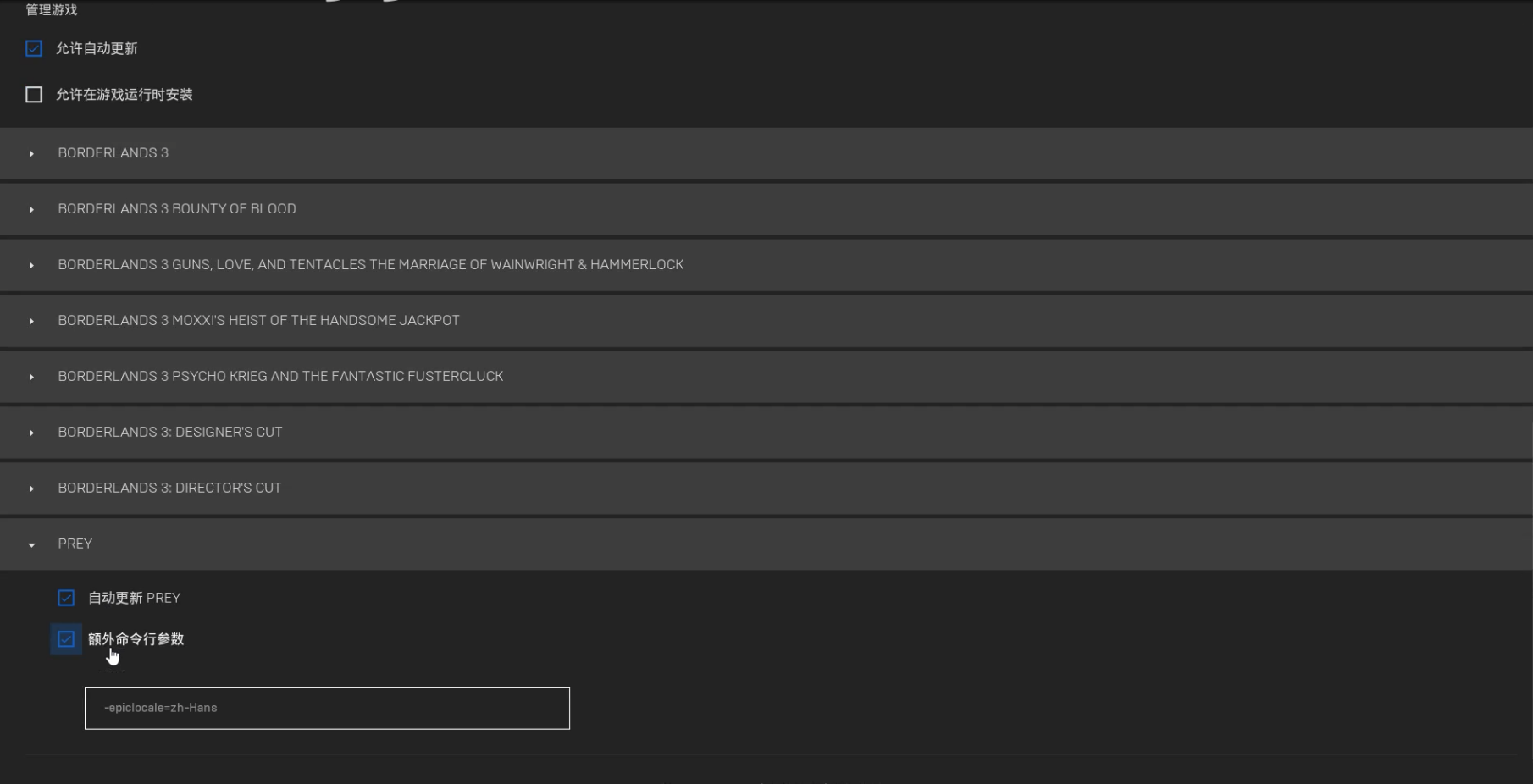This screenshot has width=1533, height=784.
Task: Click the 自动更新 PREY label text
Action: coord(135,598)
